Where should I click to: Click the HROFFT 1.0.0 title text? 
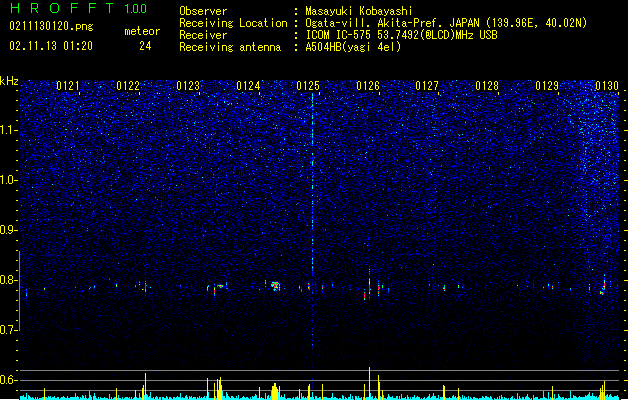79,8
